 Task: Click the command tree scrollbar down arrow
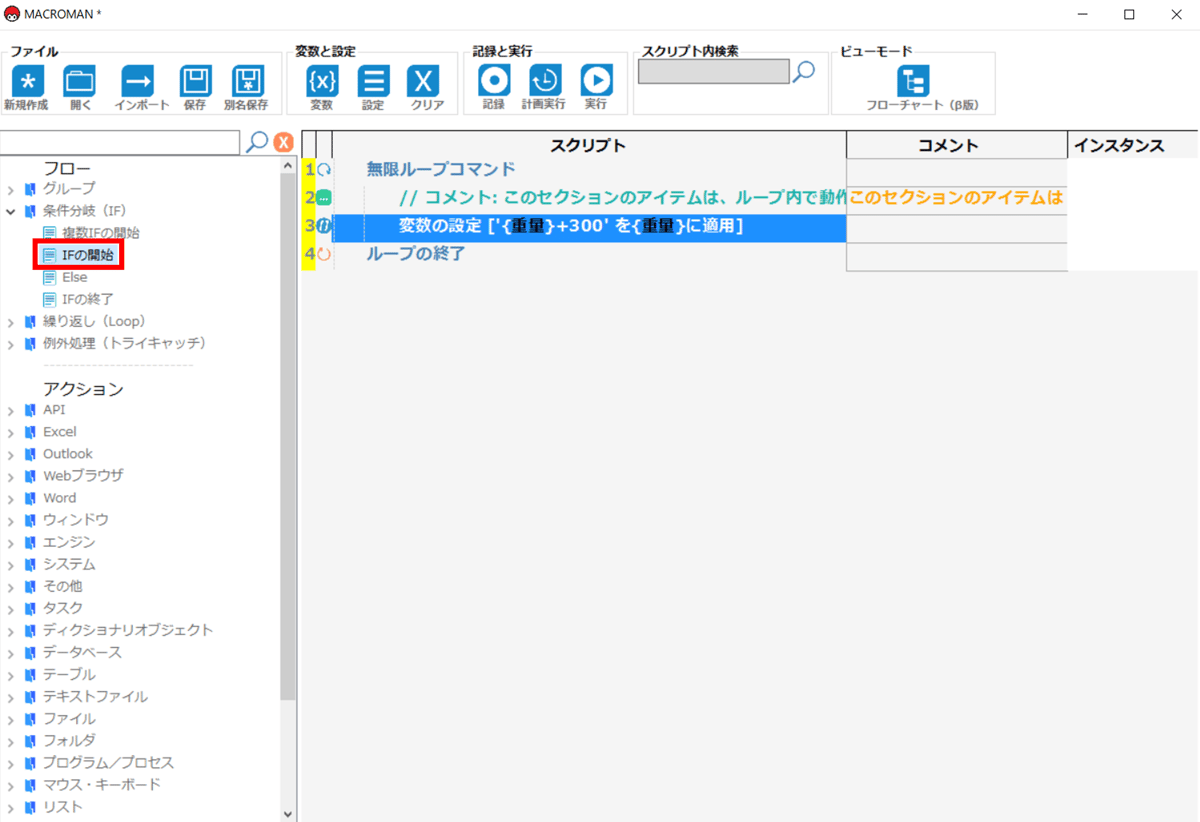point(289,814)
